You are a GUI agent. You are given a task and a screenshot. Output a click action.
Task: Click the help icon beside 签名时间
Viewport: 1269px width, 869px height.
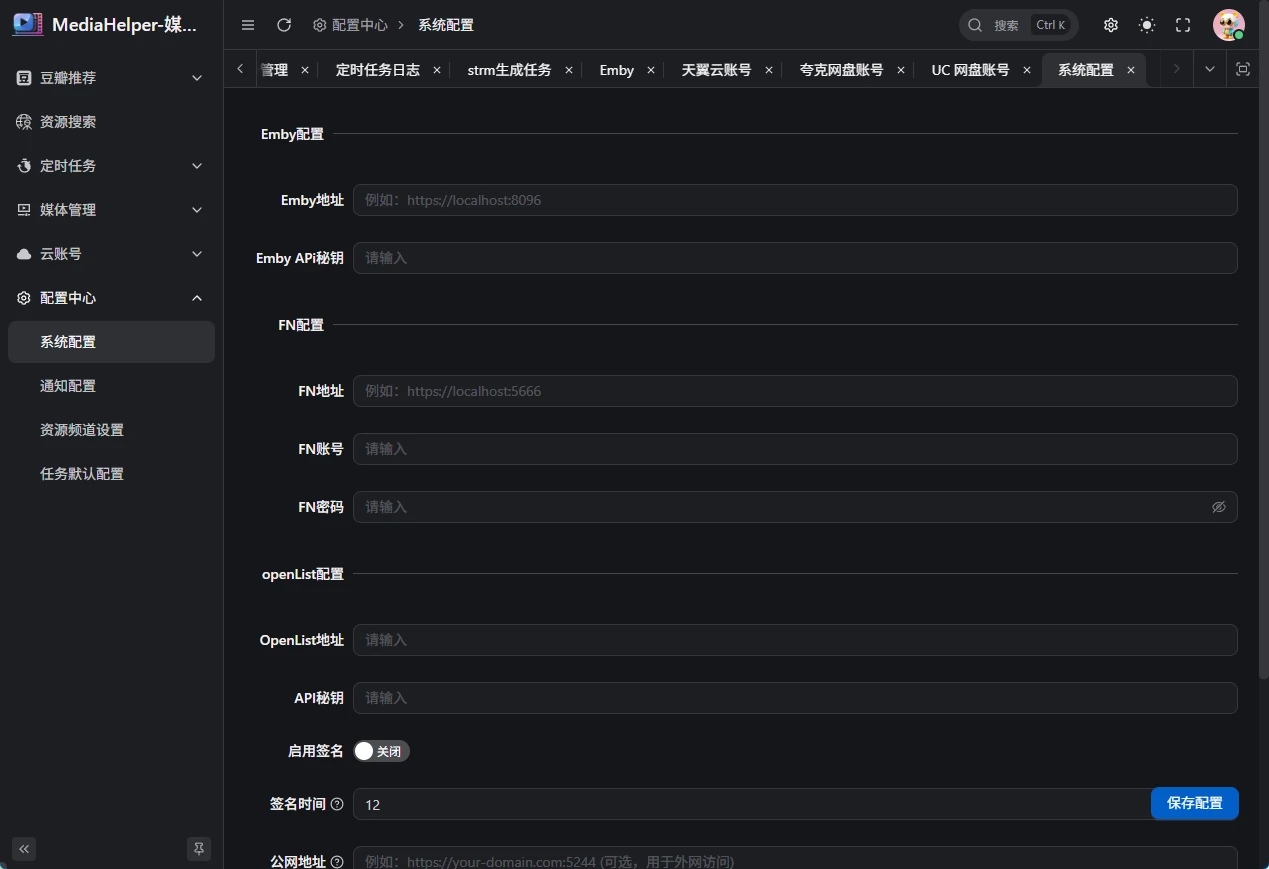[337, 804]
